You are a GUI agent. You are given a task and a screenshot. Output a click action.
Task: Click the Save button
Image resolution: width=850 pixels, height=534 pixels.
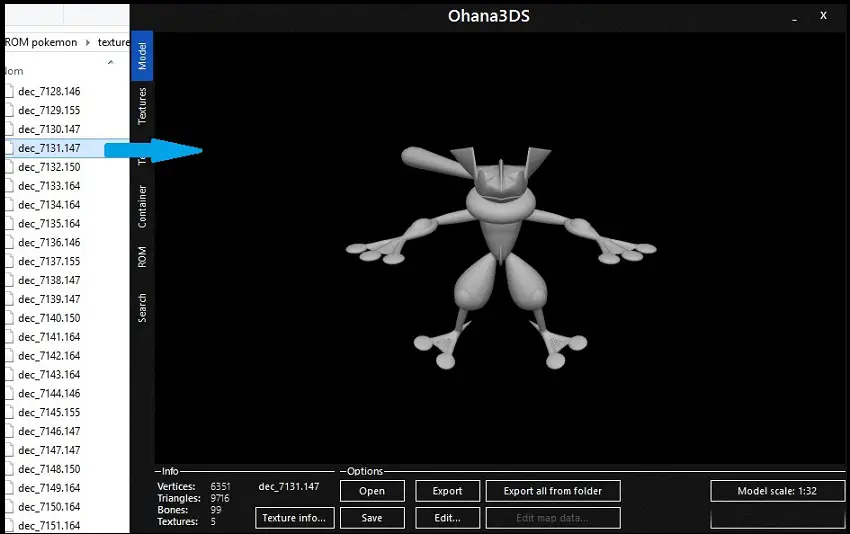pos(372,518)
